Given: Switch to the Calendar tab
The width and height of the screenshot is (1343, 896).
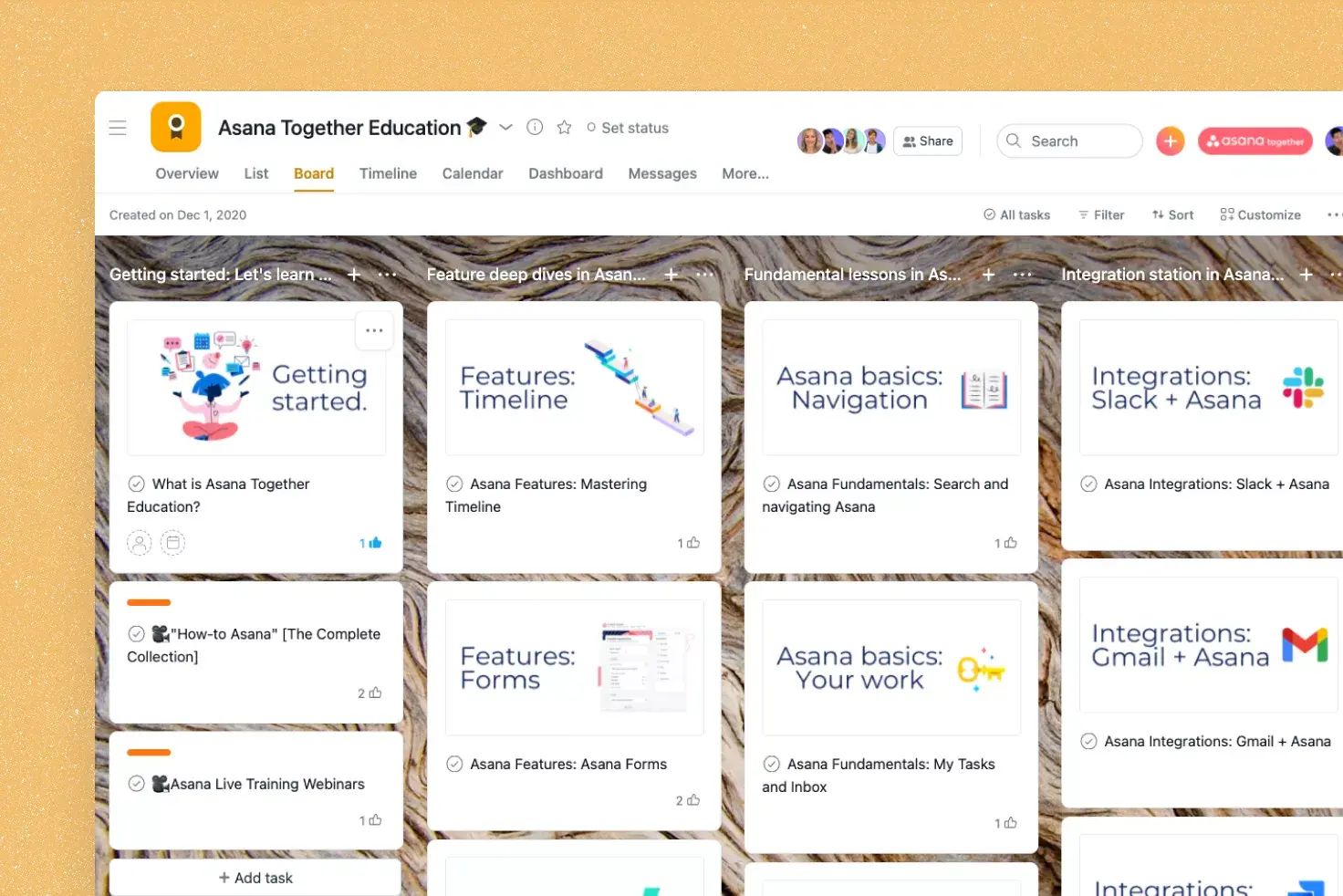Looking at the screenshot, I should [x=473, y=173].
